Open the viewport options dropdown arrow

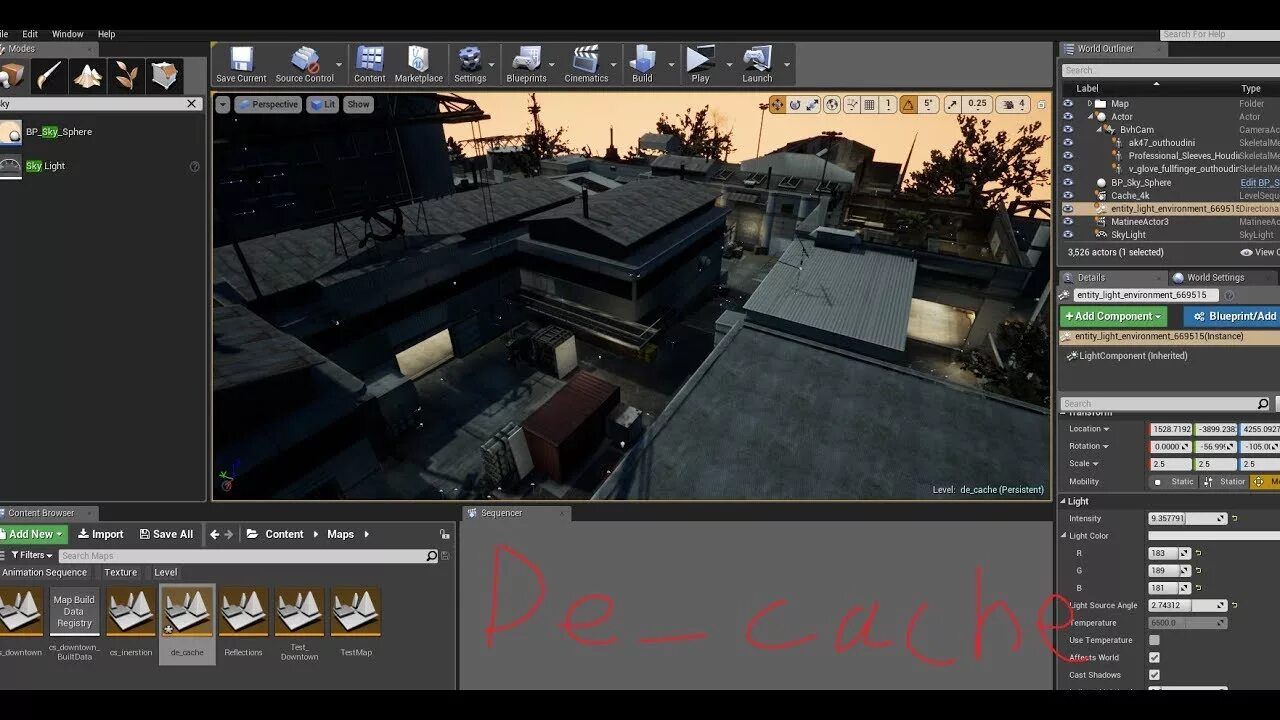[x=222, y=104]
